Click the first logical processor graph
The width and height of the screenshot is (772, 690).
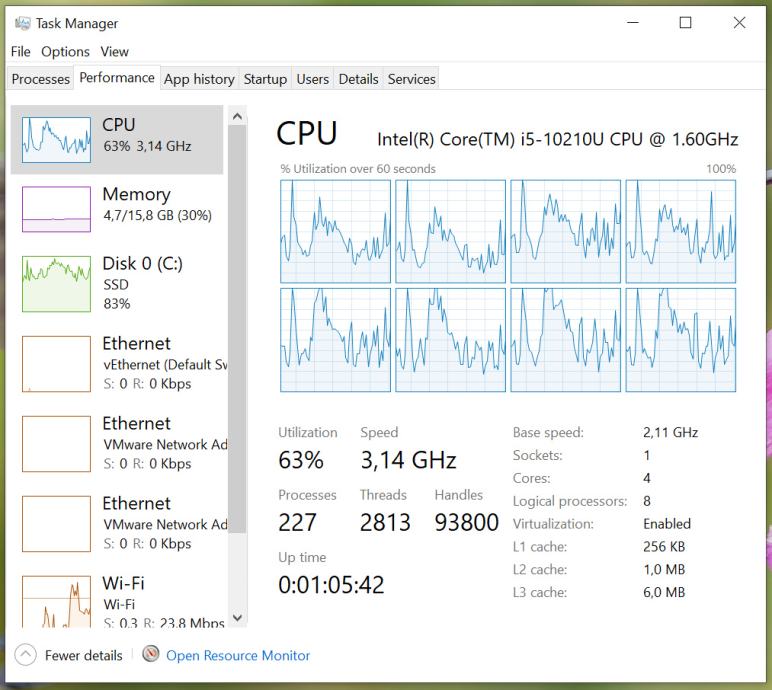(x=336, y=232)
